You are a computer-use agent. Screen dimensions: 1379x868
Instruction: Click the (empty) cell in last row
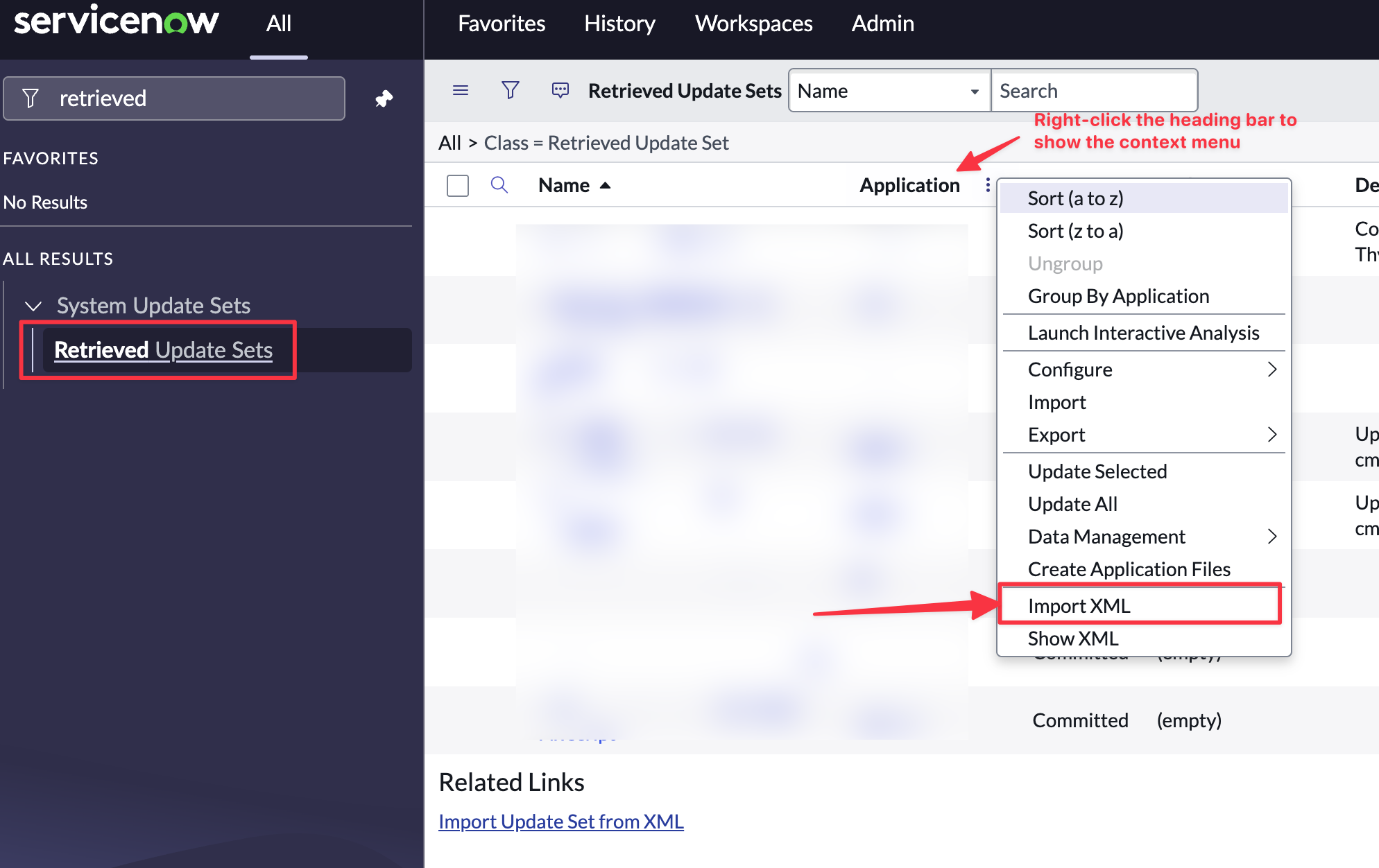tap(1189, 720)
